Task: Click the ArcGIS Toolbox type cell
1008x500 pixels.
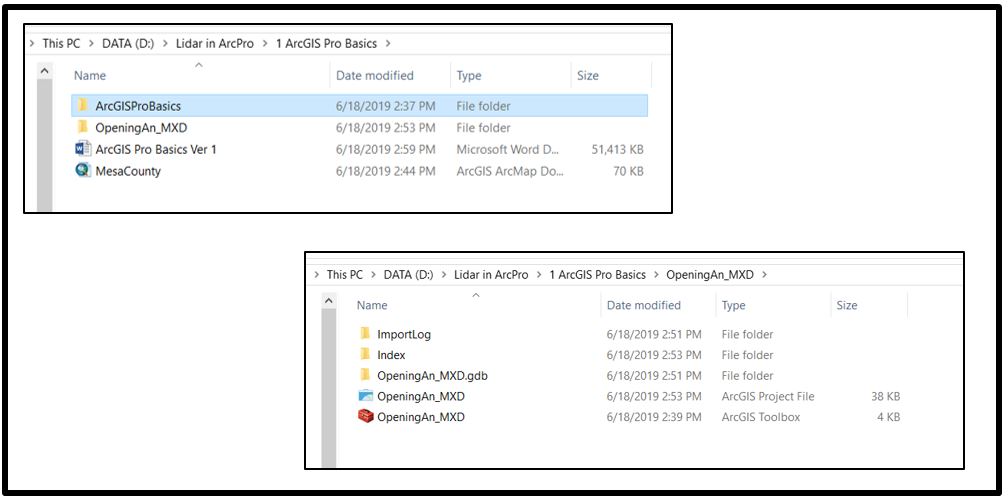Action: click(760, 417)
